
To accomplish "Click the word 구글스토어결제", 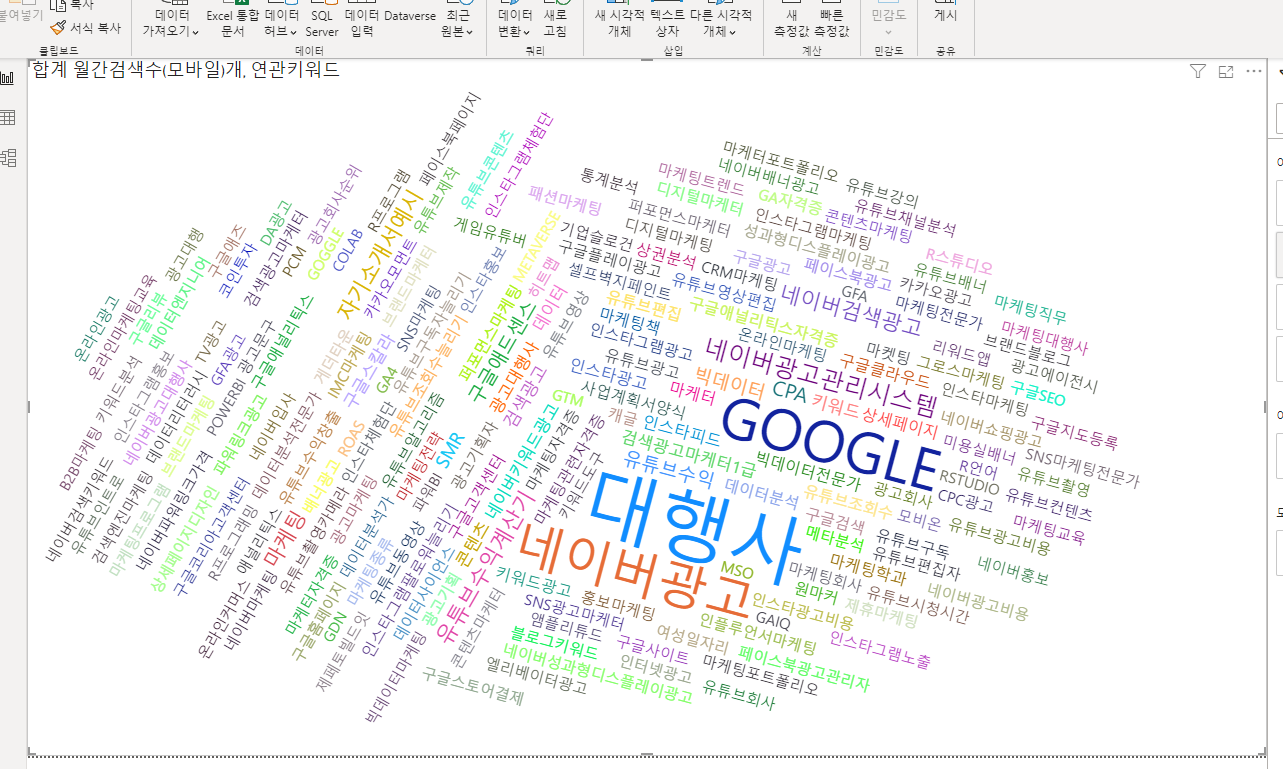I will click(473, 687).
